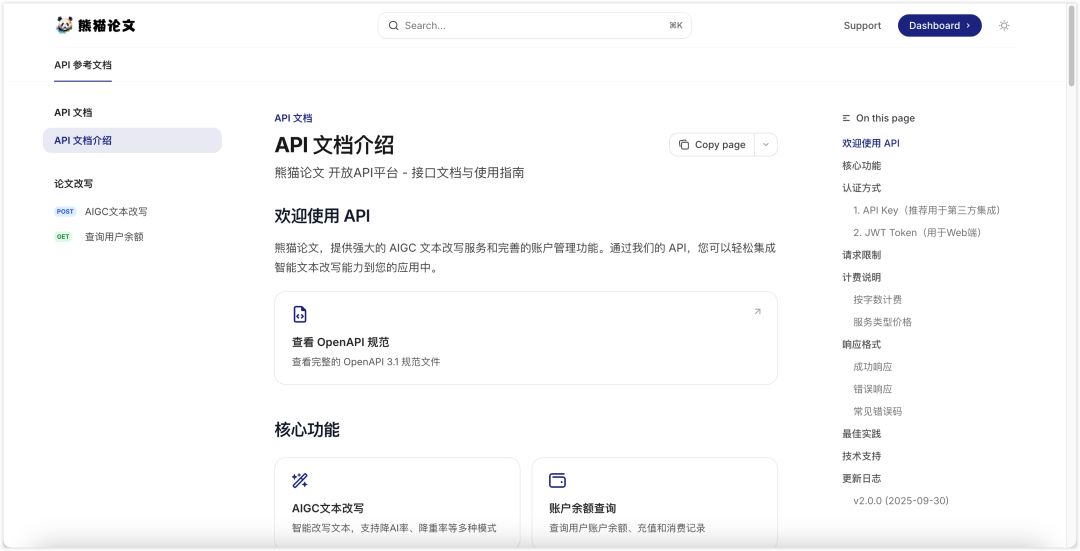Viewport: 1080px width, 551px height.
Task: Open 查询用户余额 sidebar entry
Action: click(114, 237)
